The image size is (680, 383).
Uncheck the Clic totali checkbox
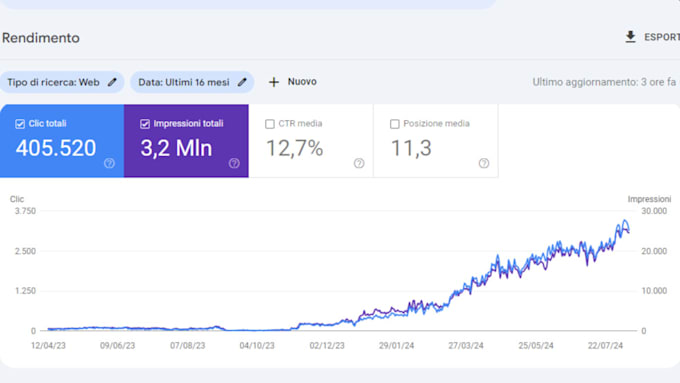20,124
